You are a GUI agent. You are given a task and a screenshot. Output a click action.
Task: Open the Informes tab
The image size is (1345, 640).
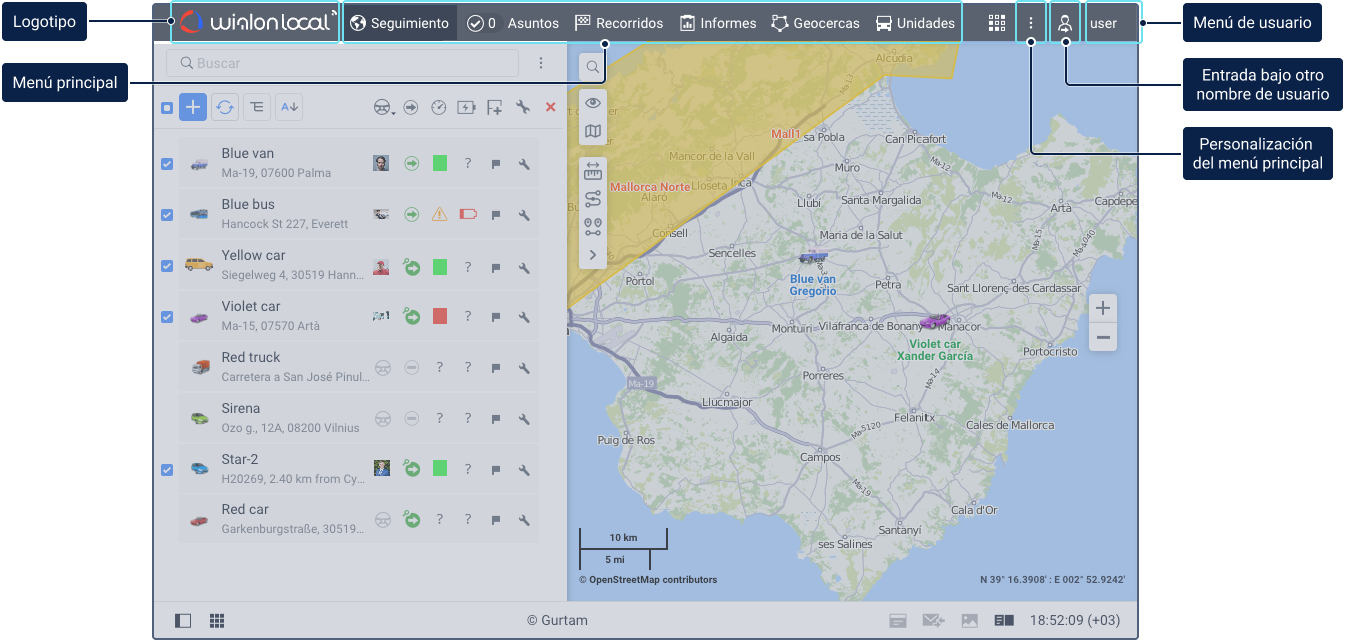(x=717, y=23)
